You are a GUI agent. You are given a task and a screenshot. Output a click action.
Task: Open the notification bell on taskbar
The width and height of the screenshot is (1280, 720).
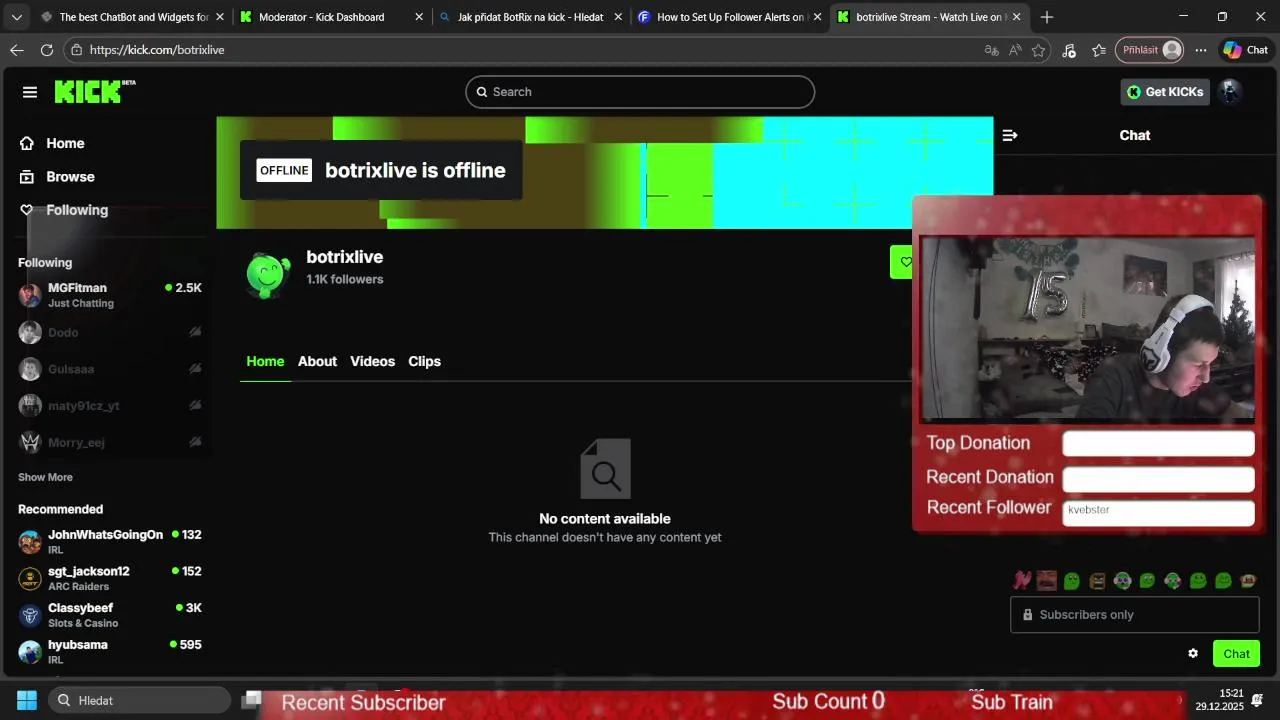point(1257,700)
